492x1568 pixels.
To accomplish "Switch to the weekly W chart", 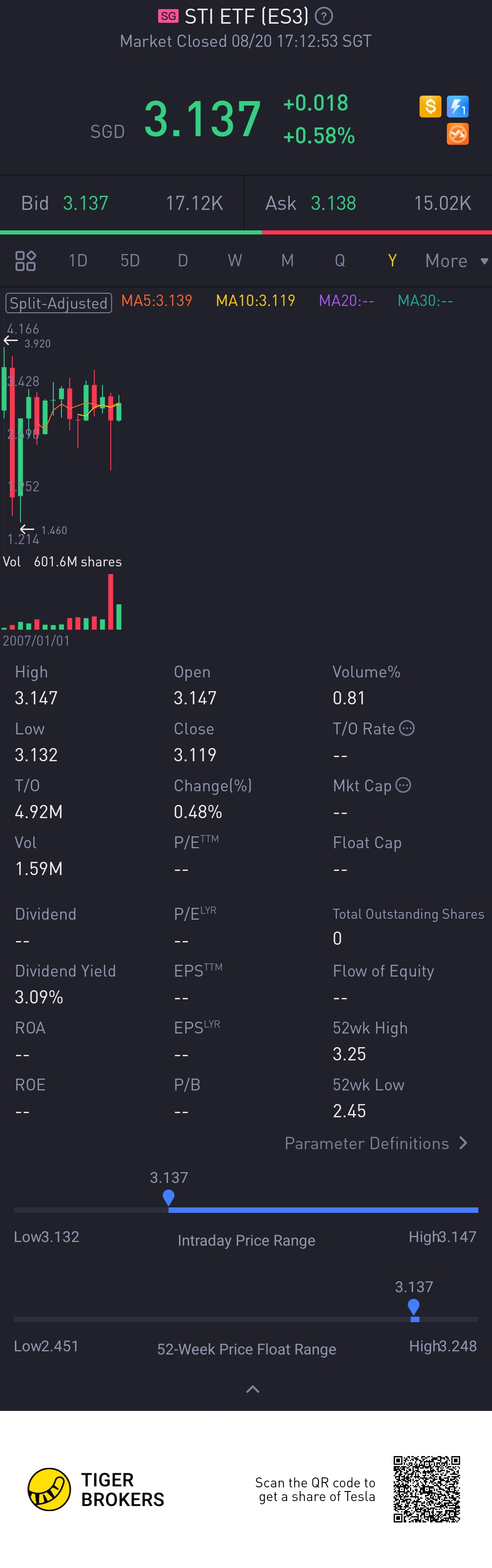I will pyautogui.click(x=235, y=260).
